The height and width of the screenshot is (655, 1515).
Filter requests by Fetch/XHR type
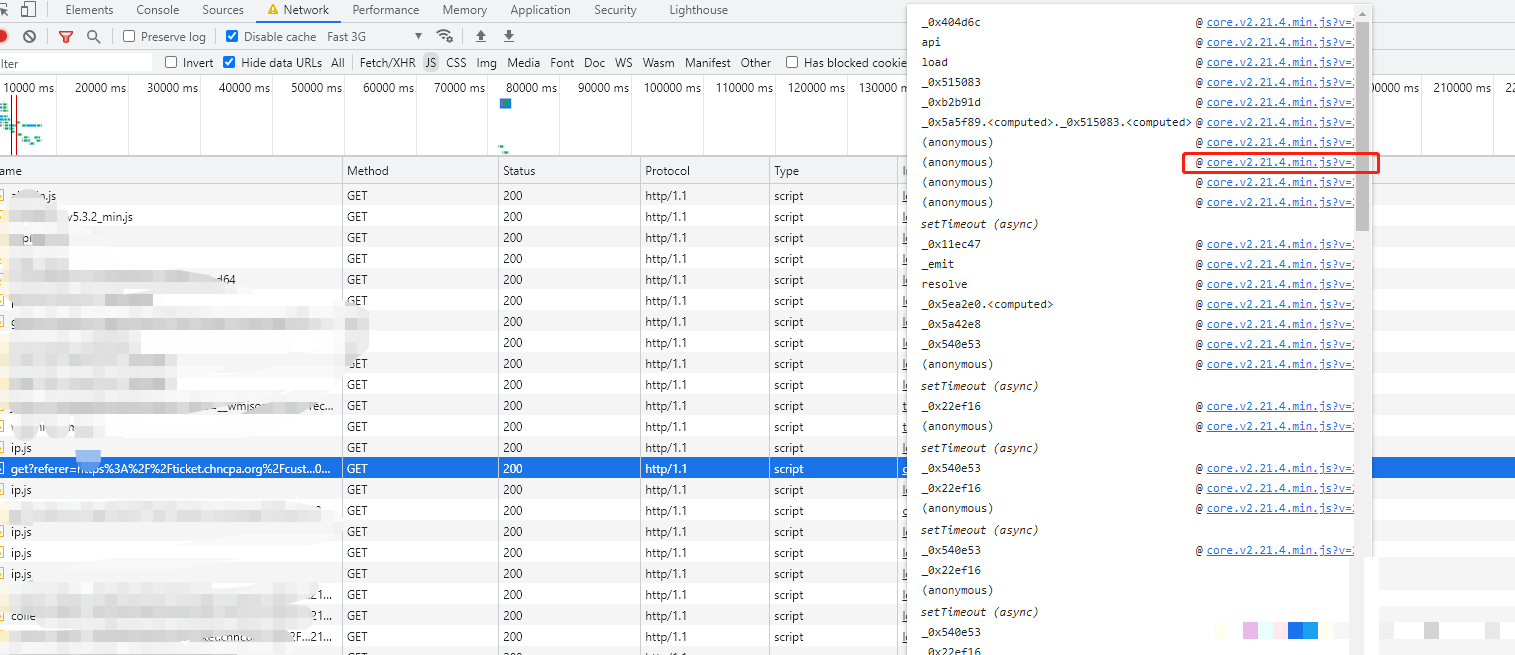(387, 62)
